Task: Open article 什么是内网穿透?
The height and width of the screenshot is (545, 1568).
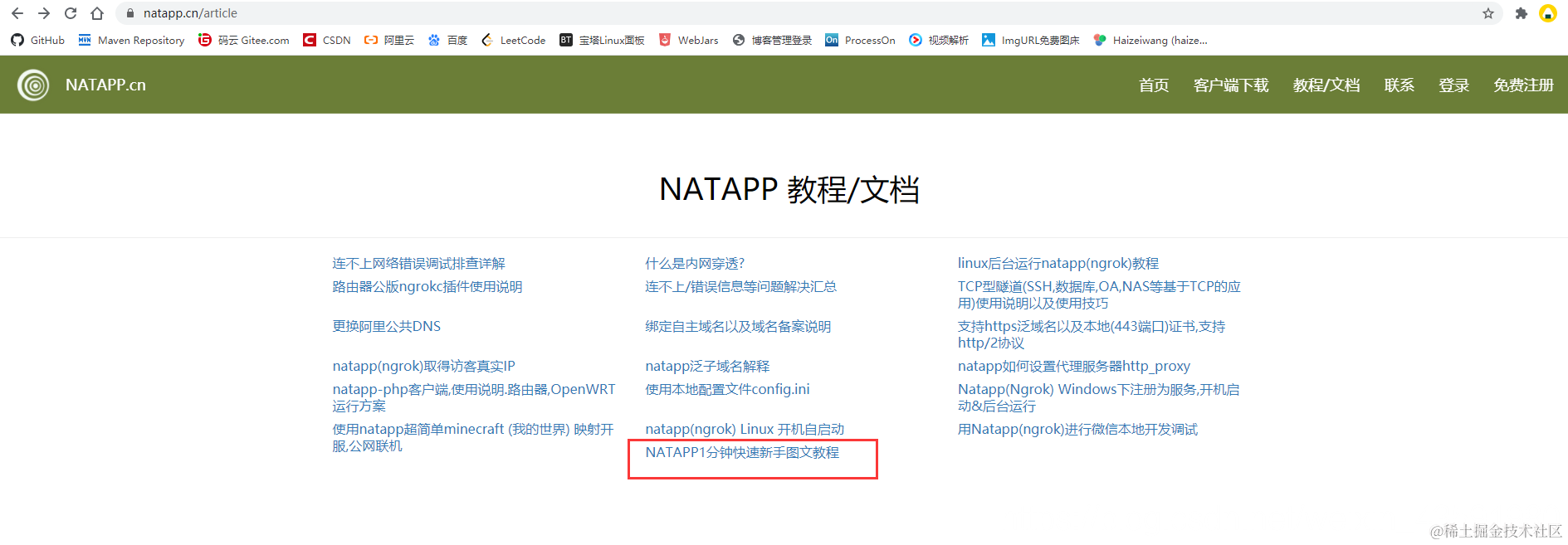Action: [695, 263]
